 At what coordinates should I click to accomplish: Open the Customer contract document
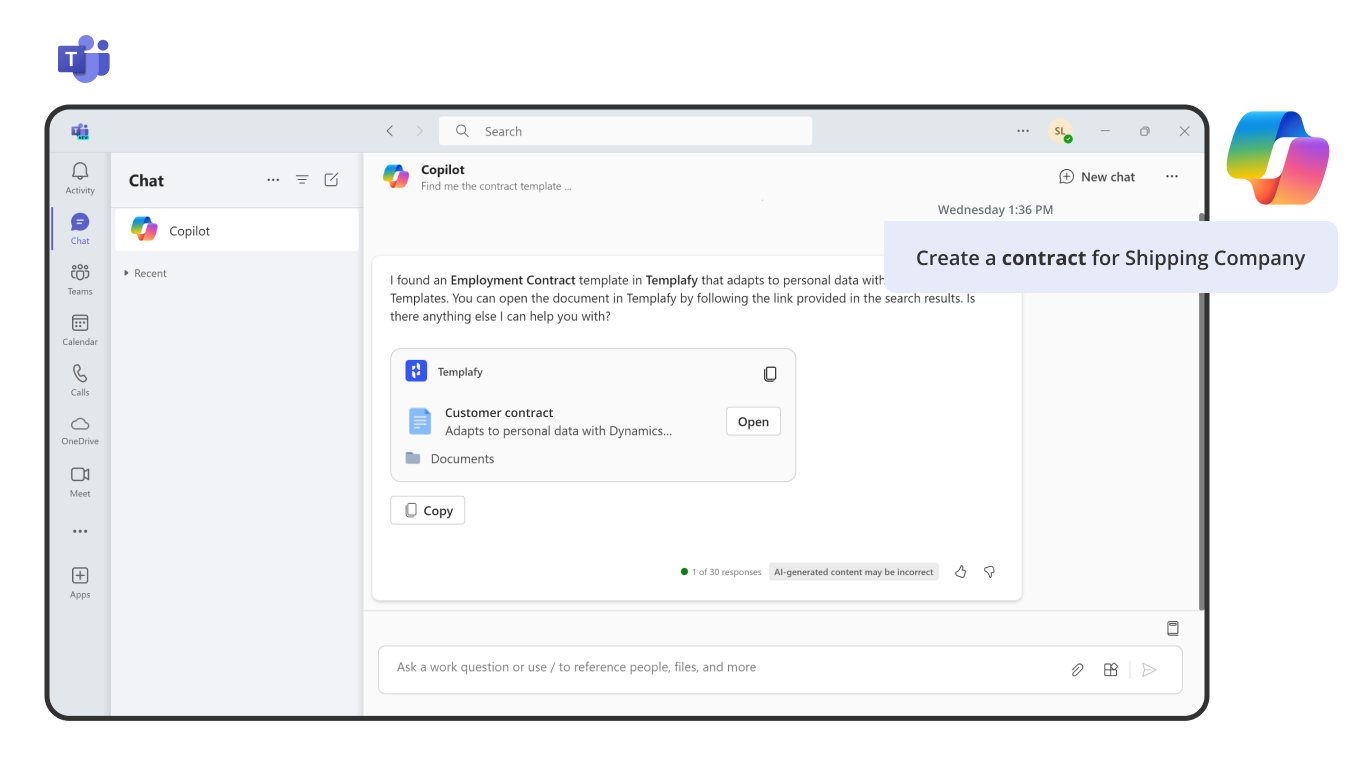tap(753, 422)
